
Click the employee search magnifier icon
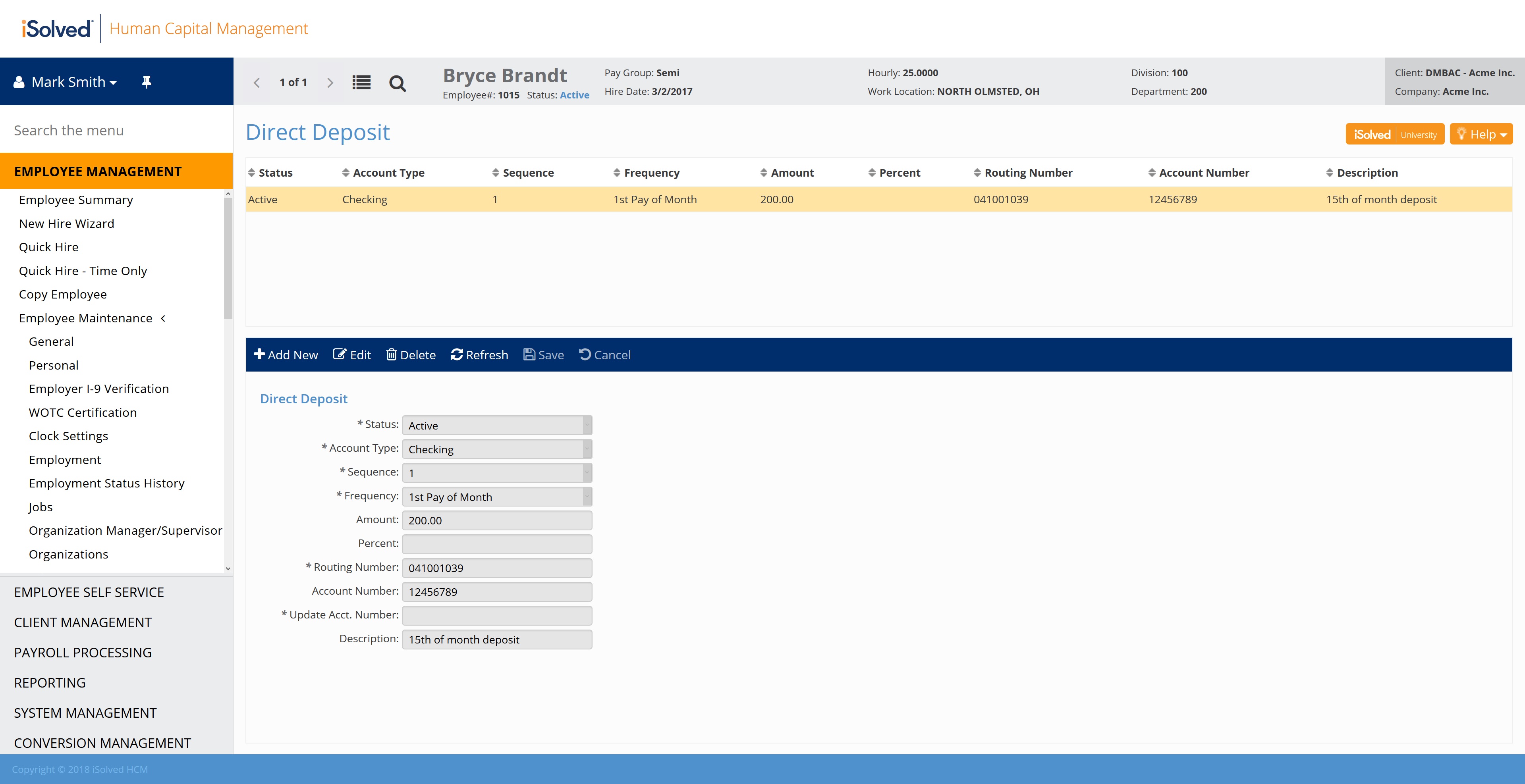pos(397,83)
